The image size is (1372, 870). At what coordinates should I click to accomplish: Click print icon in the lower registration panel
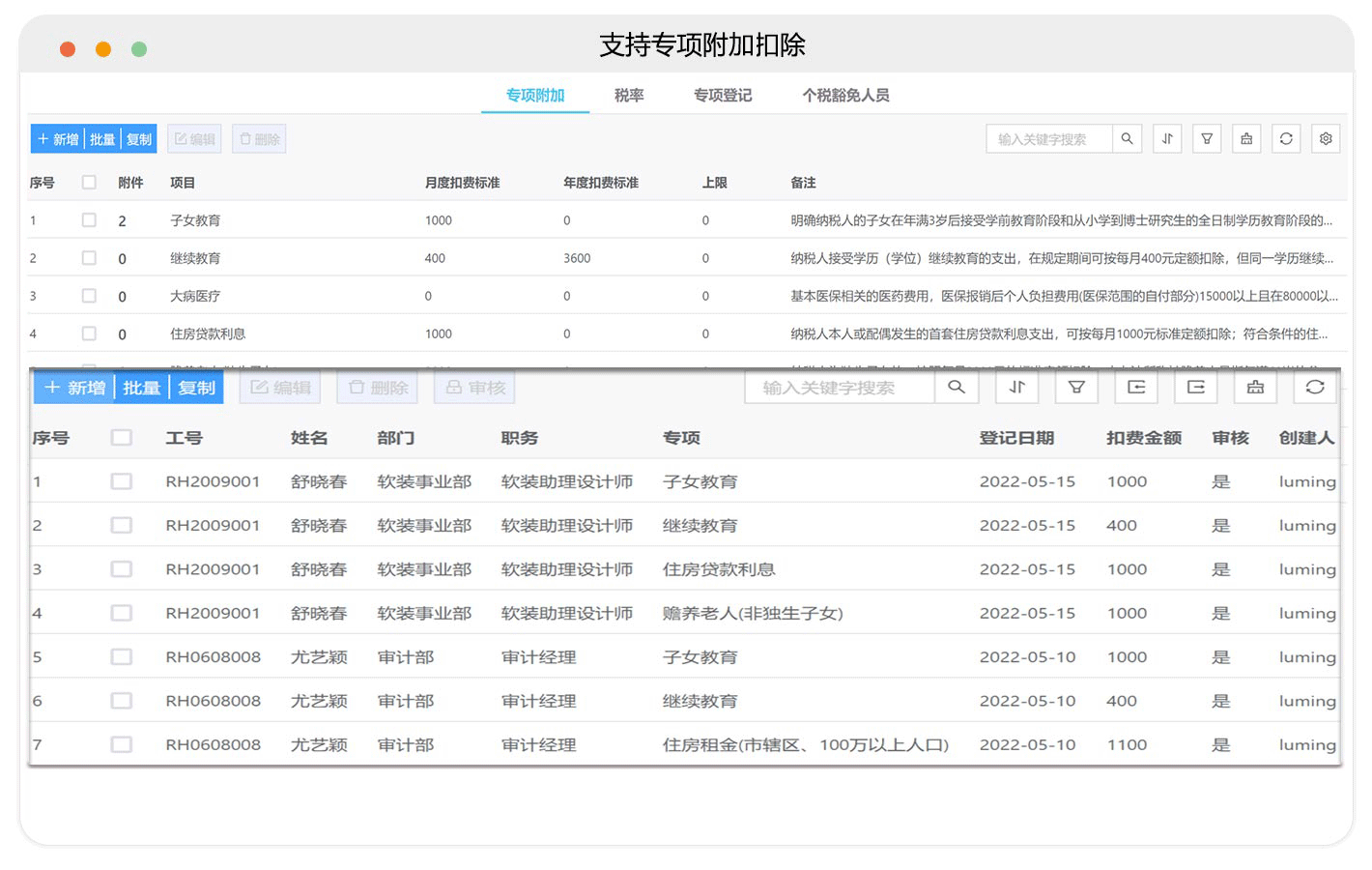(x=1255, y=388)
